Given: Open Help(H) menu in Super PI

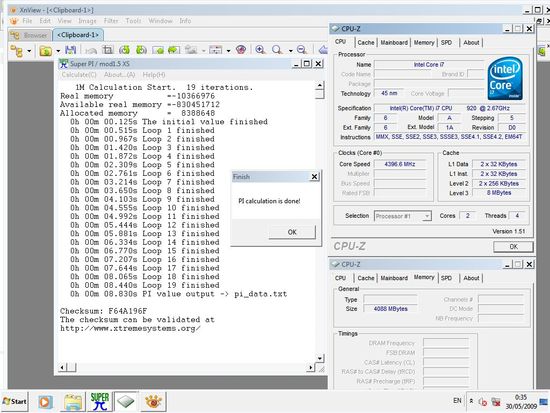Looking at the screenshot, I should 154,75.
